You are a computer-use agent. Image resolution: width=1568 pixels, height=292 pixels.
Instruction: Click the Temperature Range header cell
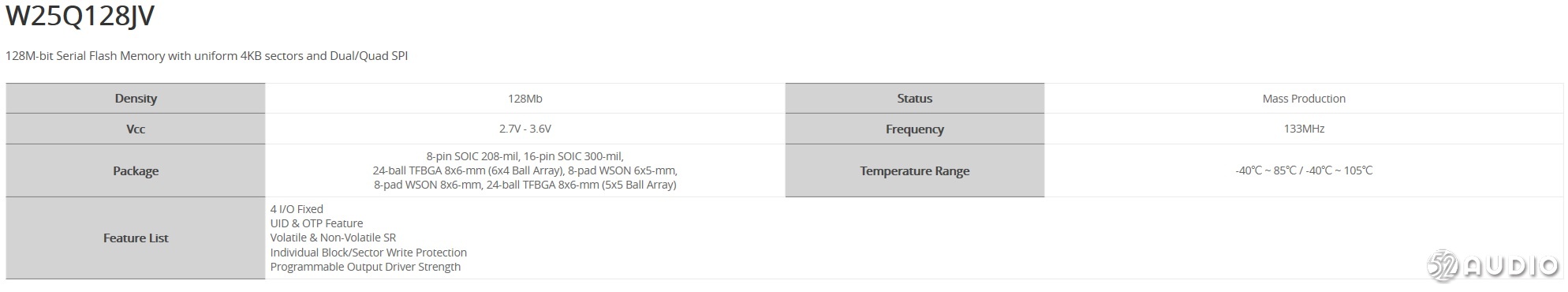[x=915, y=170]
